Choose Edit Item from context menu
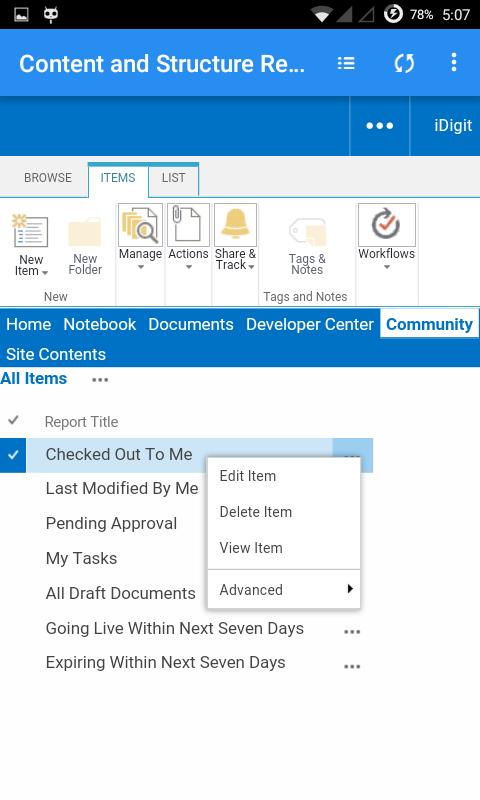Viewport: 480px width, 800px height. 247,476
